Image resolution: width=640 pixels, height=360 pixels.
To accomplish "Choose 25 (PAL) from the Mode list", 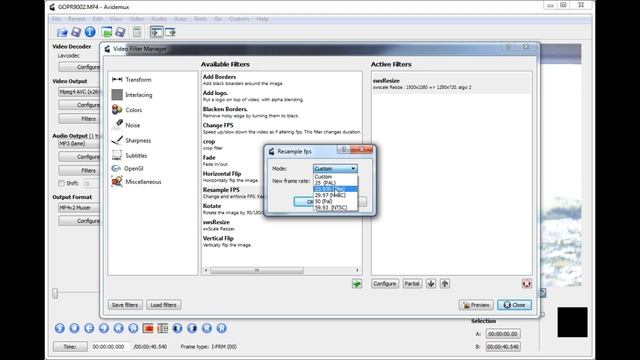I will [x=335, y=183].
